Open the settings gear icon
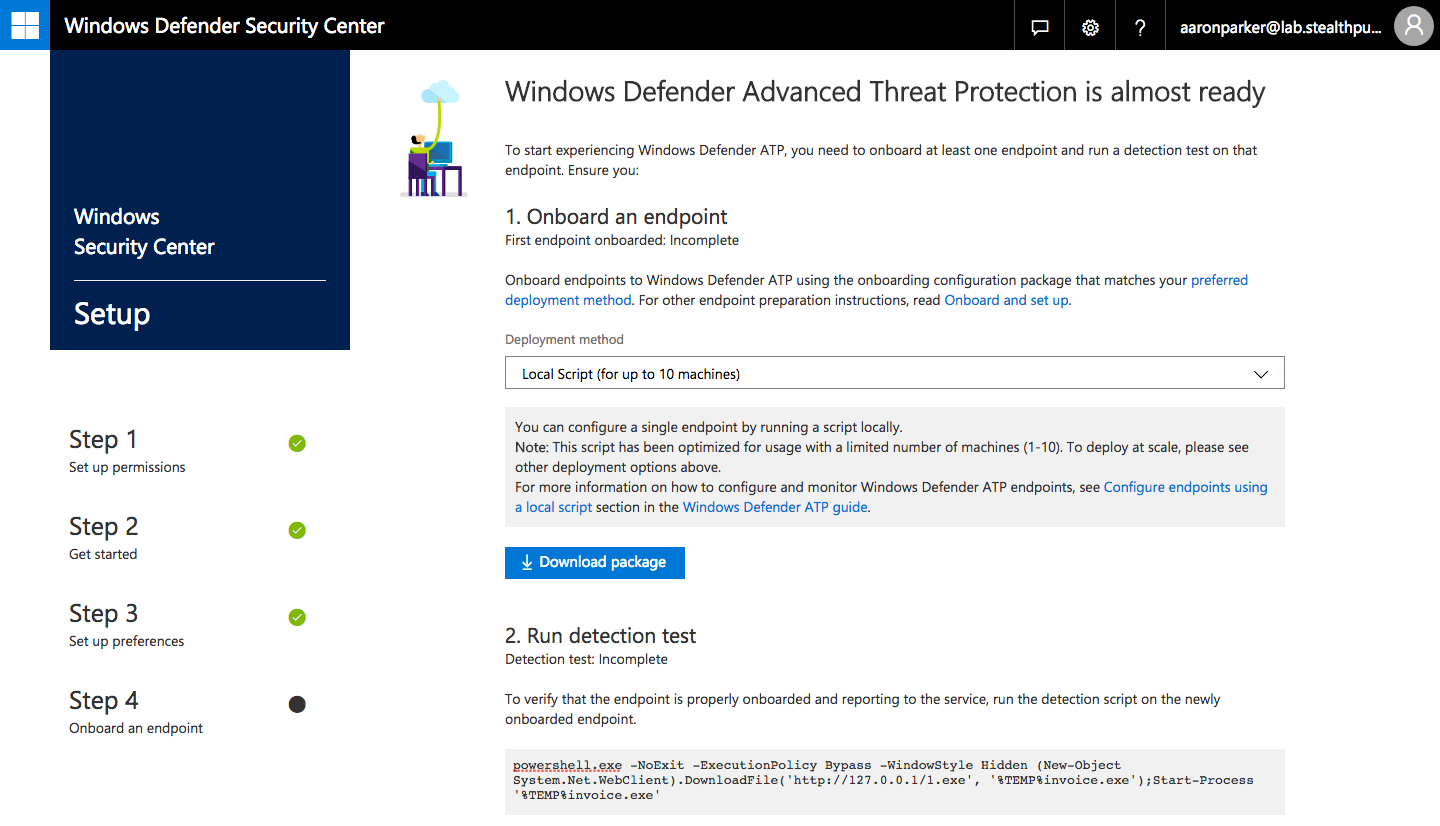 pos(1090,27)
